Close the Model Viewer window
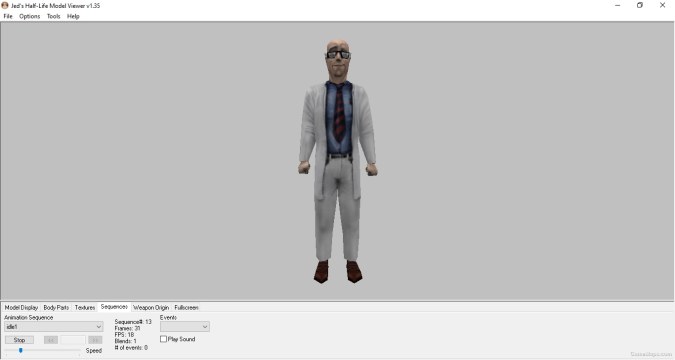Image resolution: width=675 pixels, height=360 pixels. click(x=663, y=6)
